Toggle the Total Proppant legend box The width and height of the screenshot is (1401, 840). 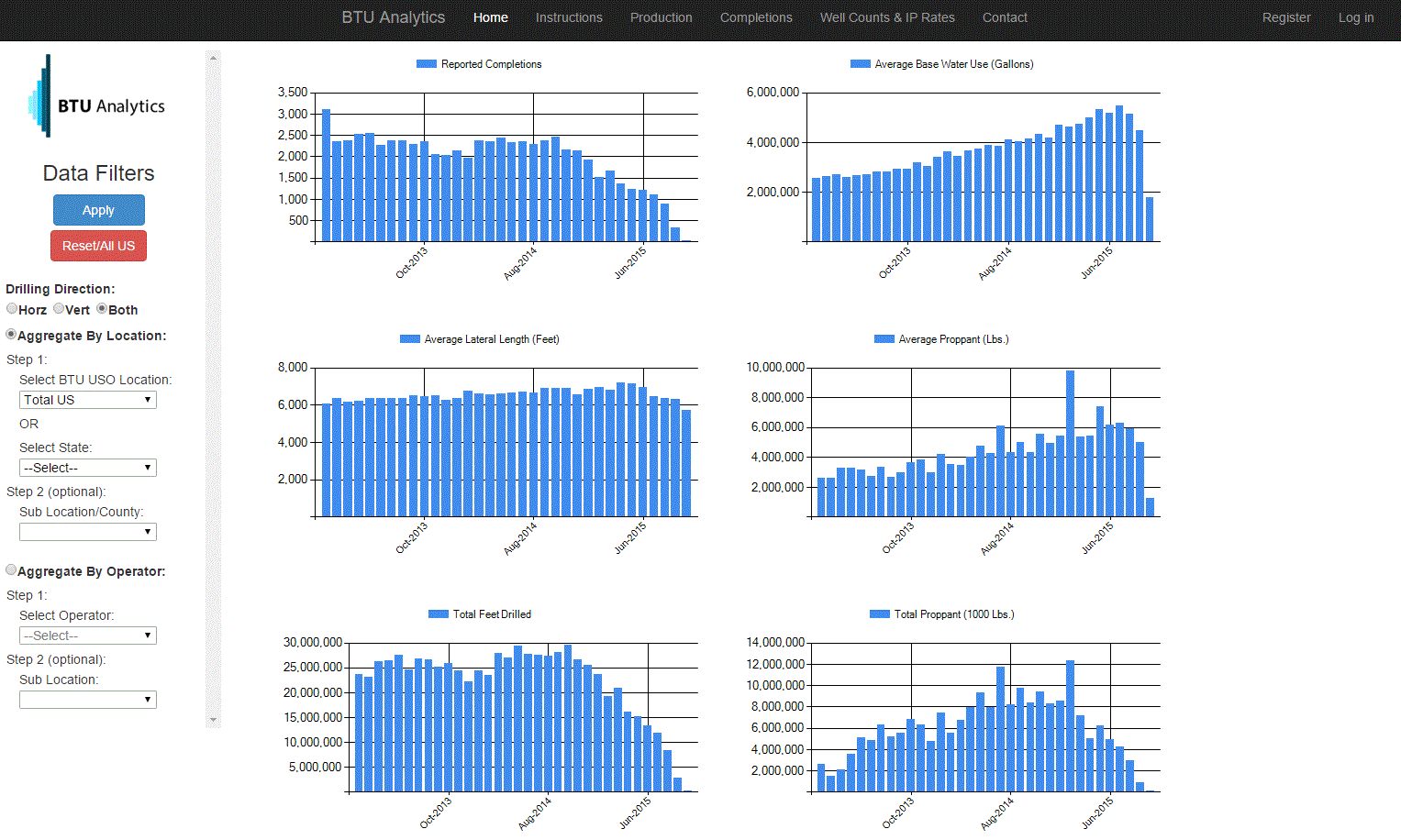click(879, 614)
